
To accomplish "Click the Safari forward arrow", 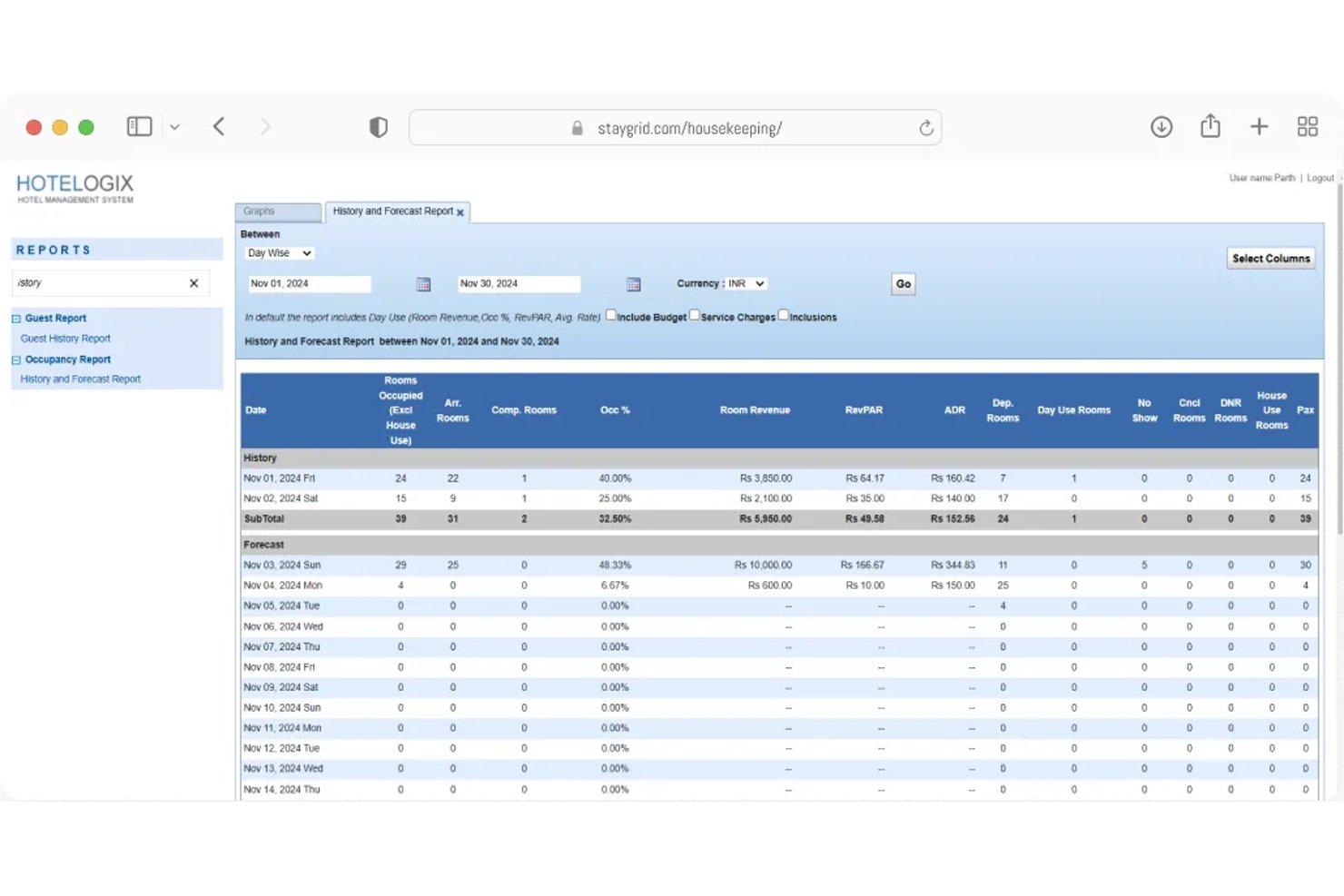I will click(265, 127).
